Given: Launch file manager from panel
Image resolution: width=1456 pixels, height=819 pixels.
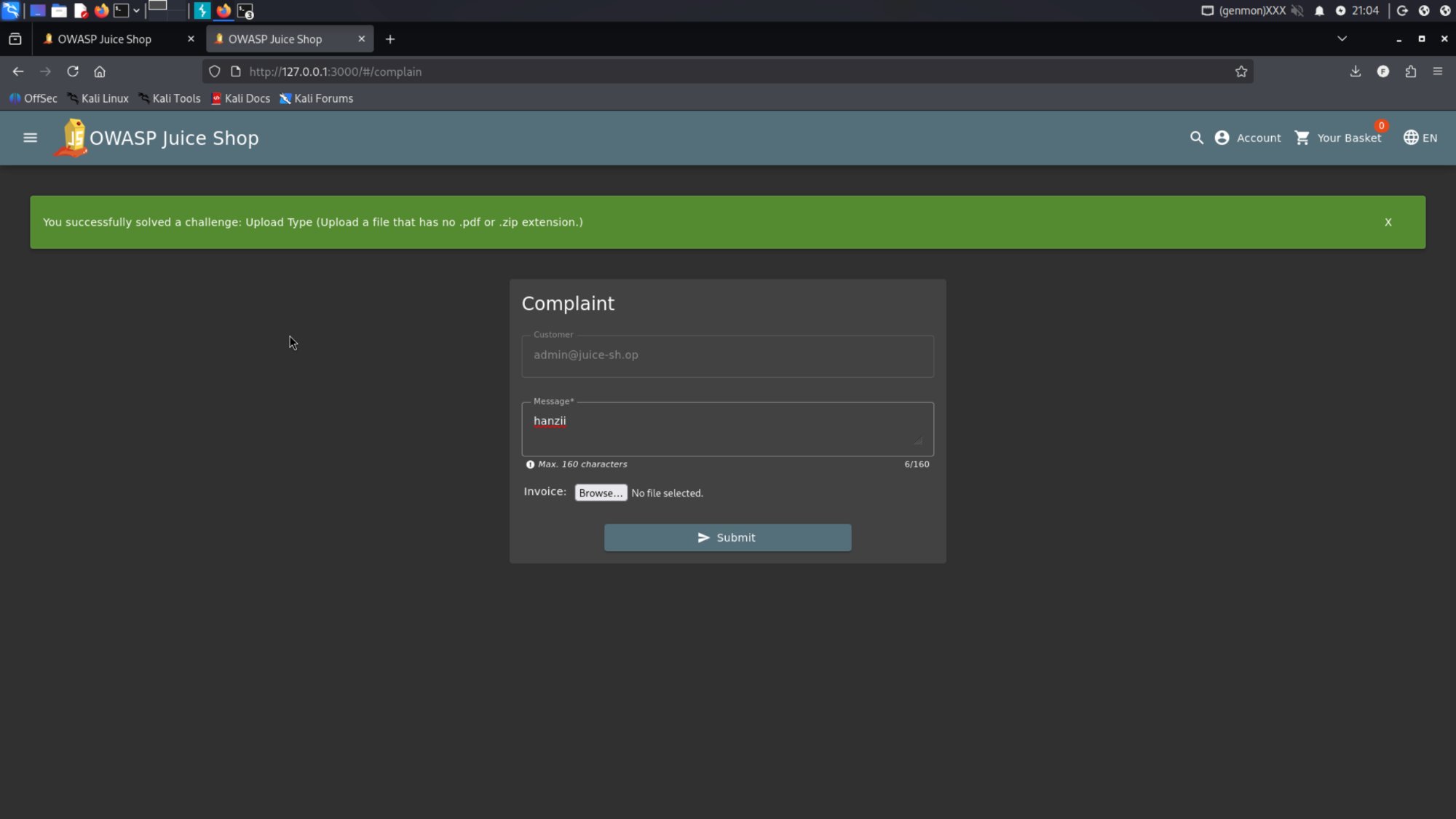Looking at the screenshot, I should tap(59, 11).
